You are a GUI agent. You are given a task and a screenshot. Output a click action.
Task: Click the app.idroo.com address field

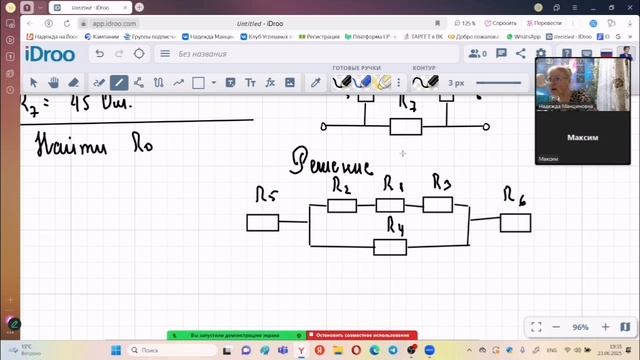click(x=114, y=24)
